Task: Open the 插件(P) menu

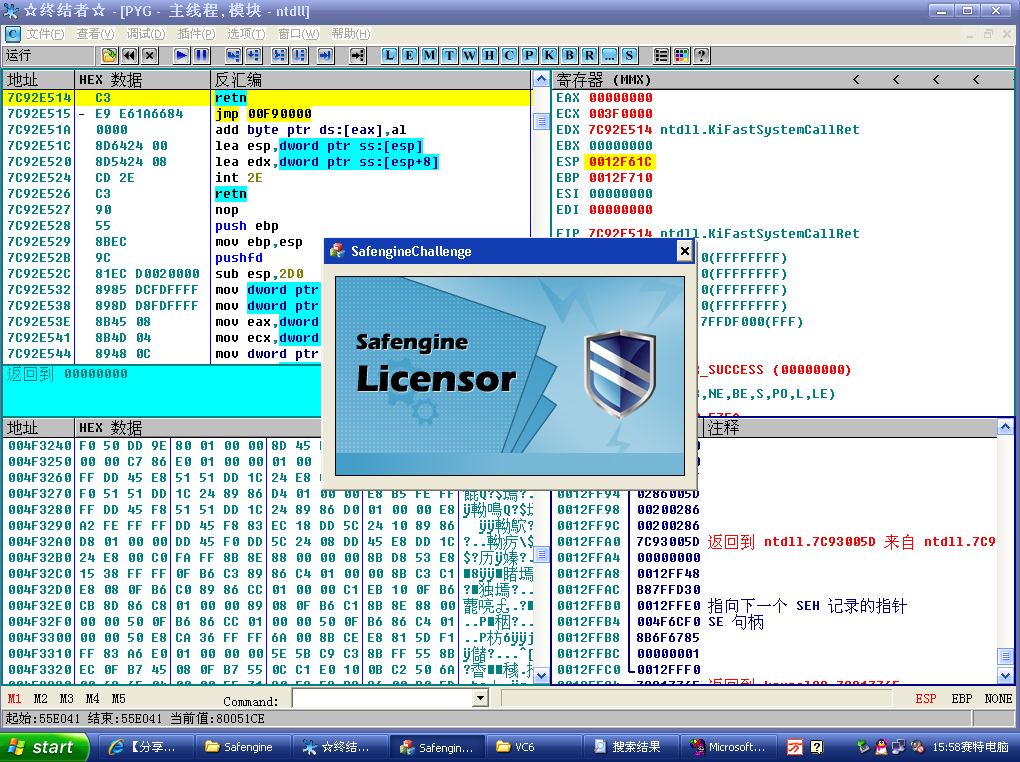Action: [x=196, y=34]
